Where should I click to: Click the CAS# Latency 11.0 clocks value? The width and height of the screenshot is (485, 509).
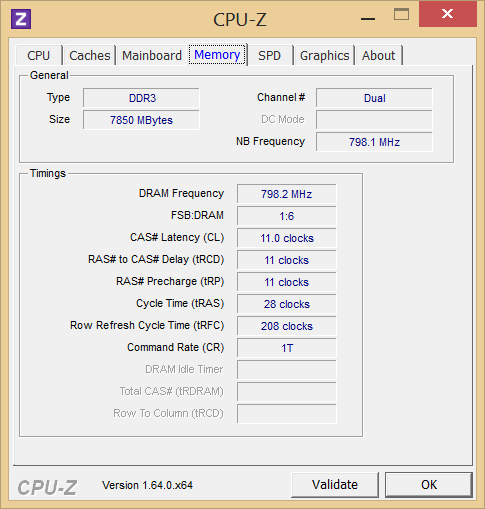pos(287,238)
